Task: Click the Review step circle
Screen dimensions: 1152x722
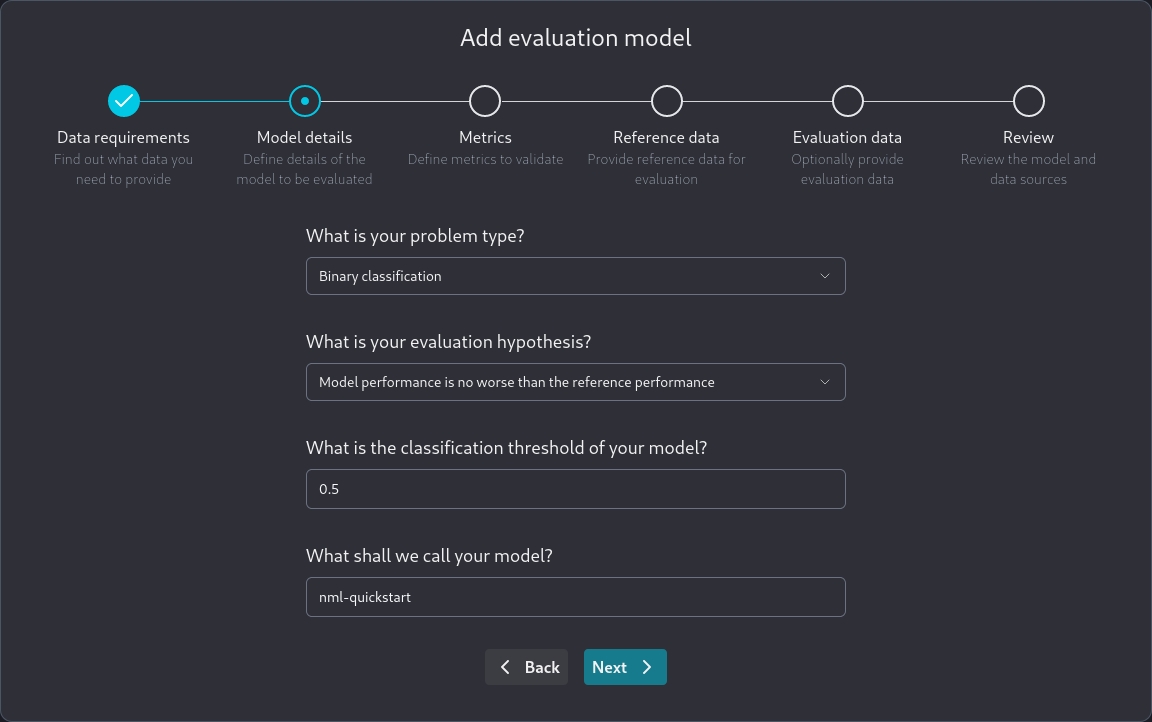Action: [1029, 101]
